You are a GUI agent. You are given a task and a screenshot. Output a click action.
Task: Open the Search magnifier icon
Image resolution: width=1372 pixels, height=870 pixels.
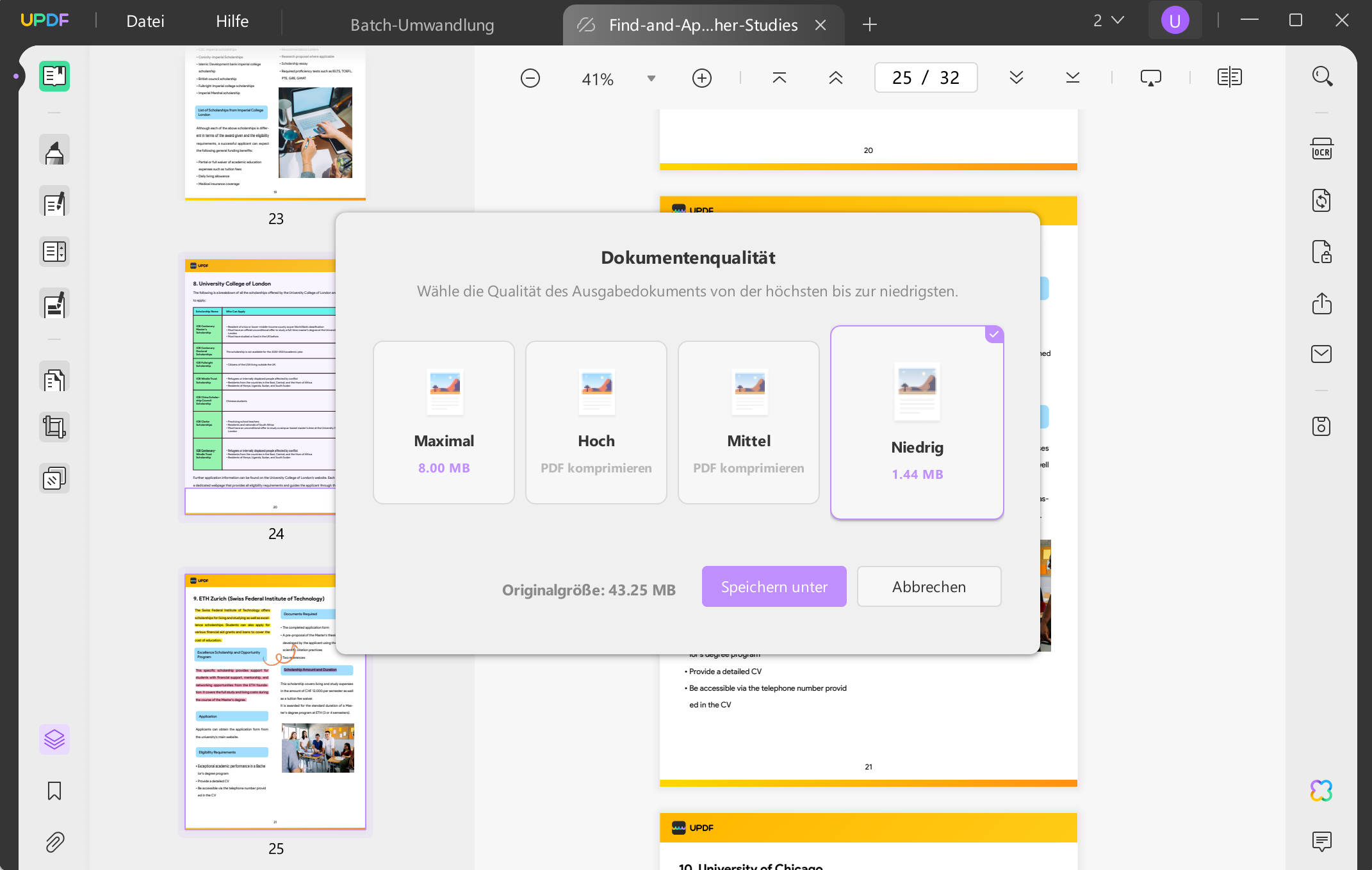coord(1322,76)
